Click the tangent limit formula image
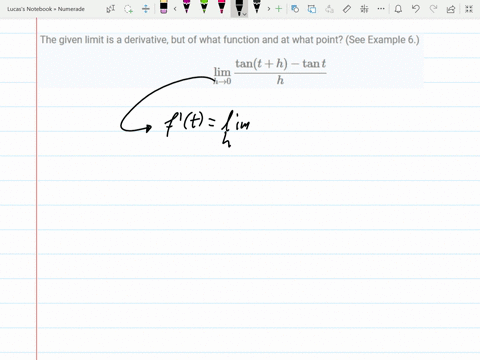 [270, 72]
